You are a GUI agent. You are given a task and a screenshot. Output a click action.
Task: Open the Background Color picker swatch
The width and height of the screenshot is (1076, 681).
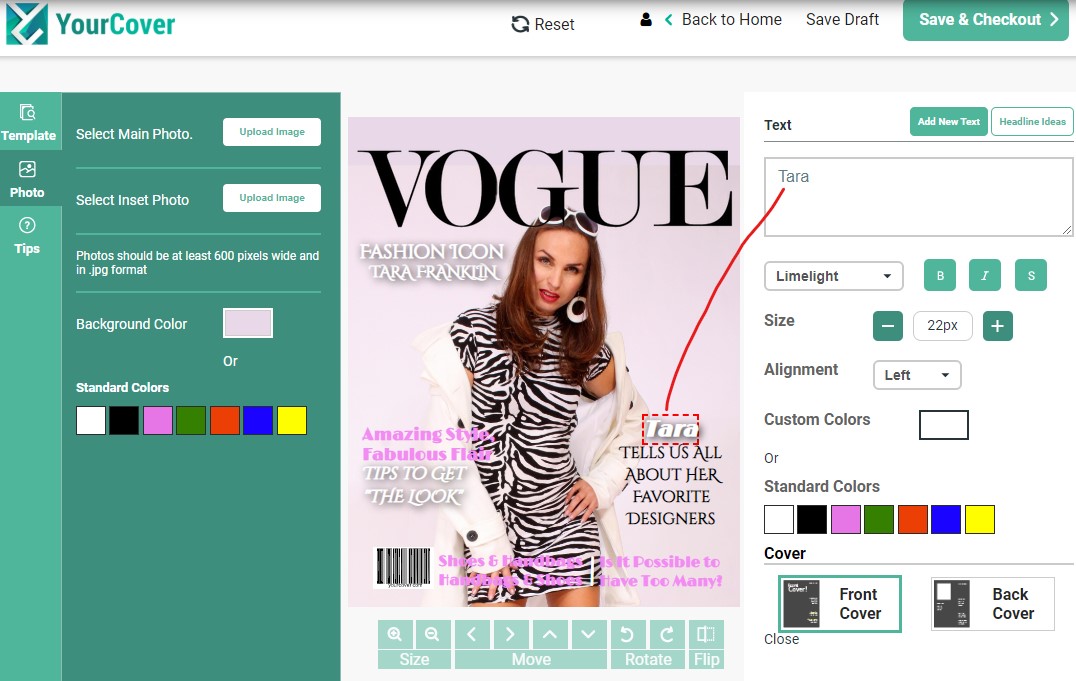(x=248, y=323)
